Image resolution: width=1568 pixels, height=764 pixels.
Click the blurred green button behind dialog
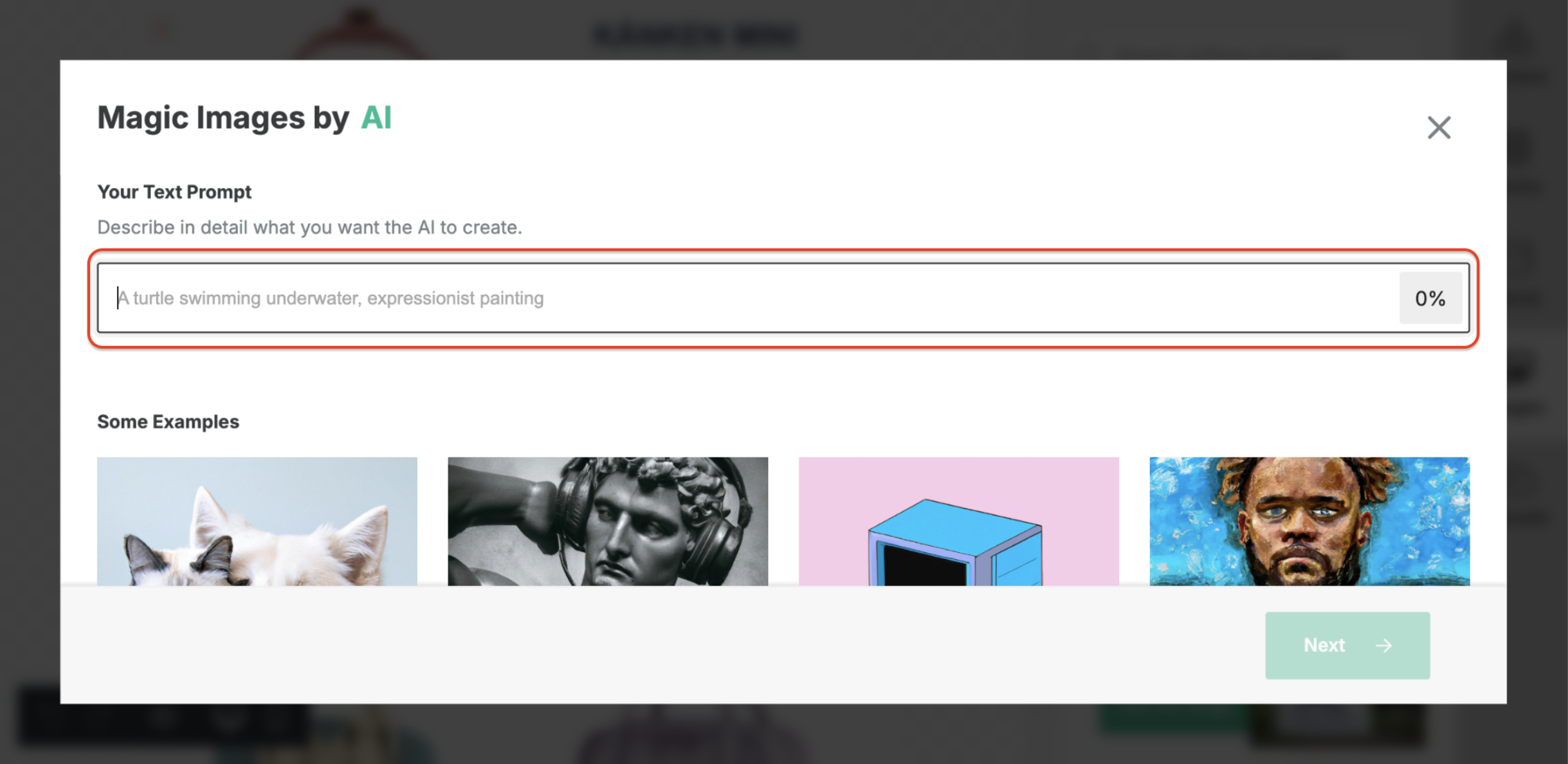(1169, 719)
